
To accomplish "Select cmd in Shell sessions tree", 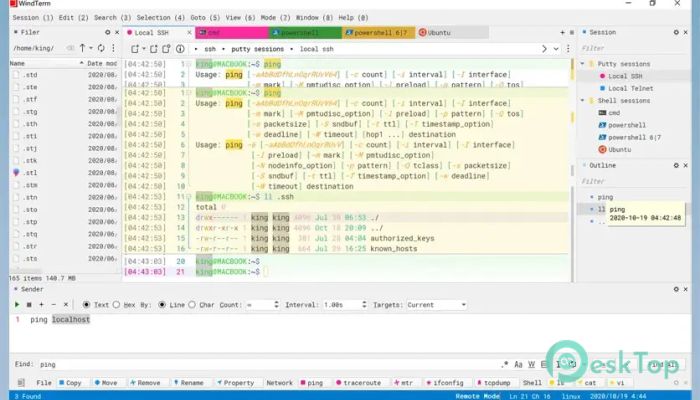I will pyautogui.click(x=614, y=113).
